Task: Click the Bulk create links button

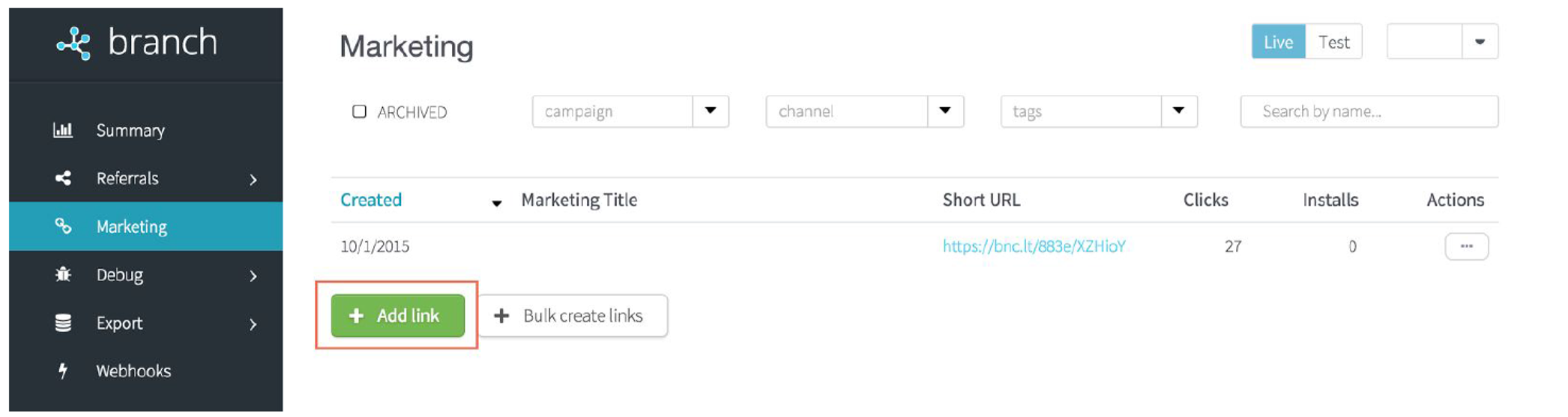Action: tap(573, 316)
